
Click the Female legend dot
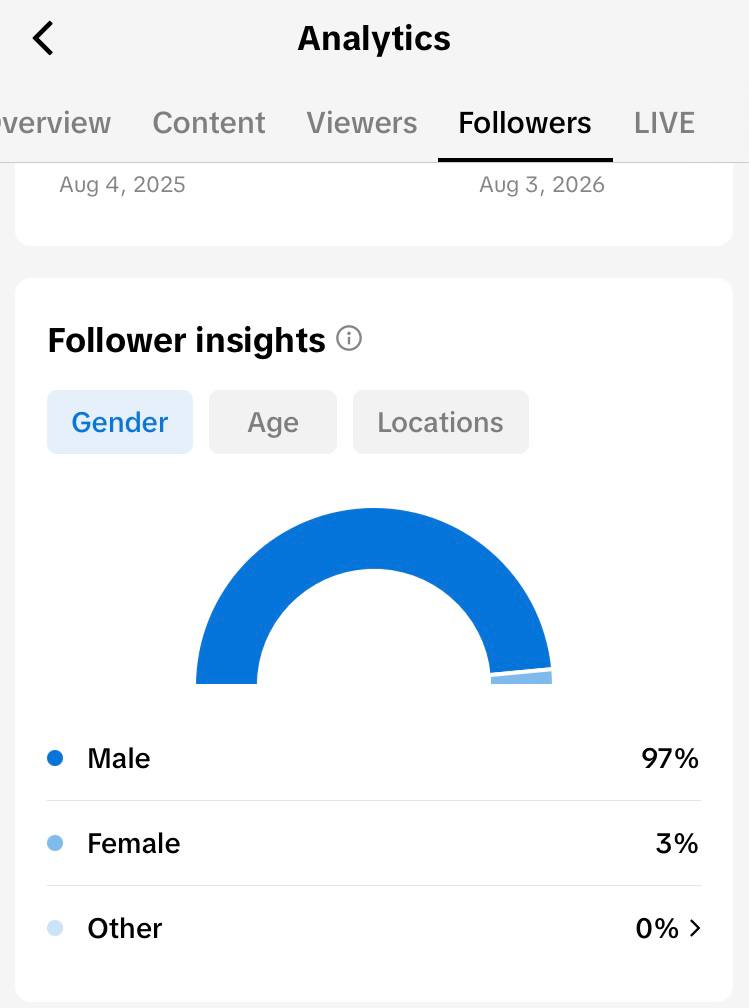pos(55,843)
